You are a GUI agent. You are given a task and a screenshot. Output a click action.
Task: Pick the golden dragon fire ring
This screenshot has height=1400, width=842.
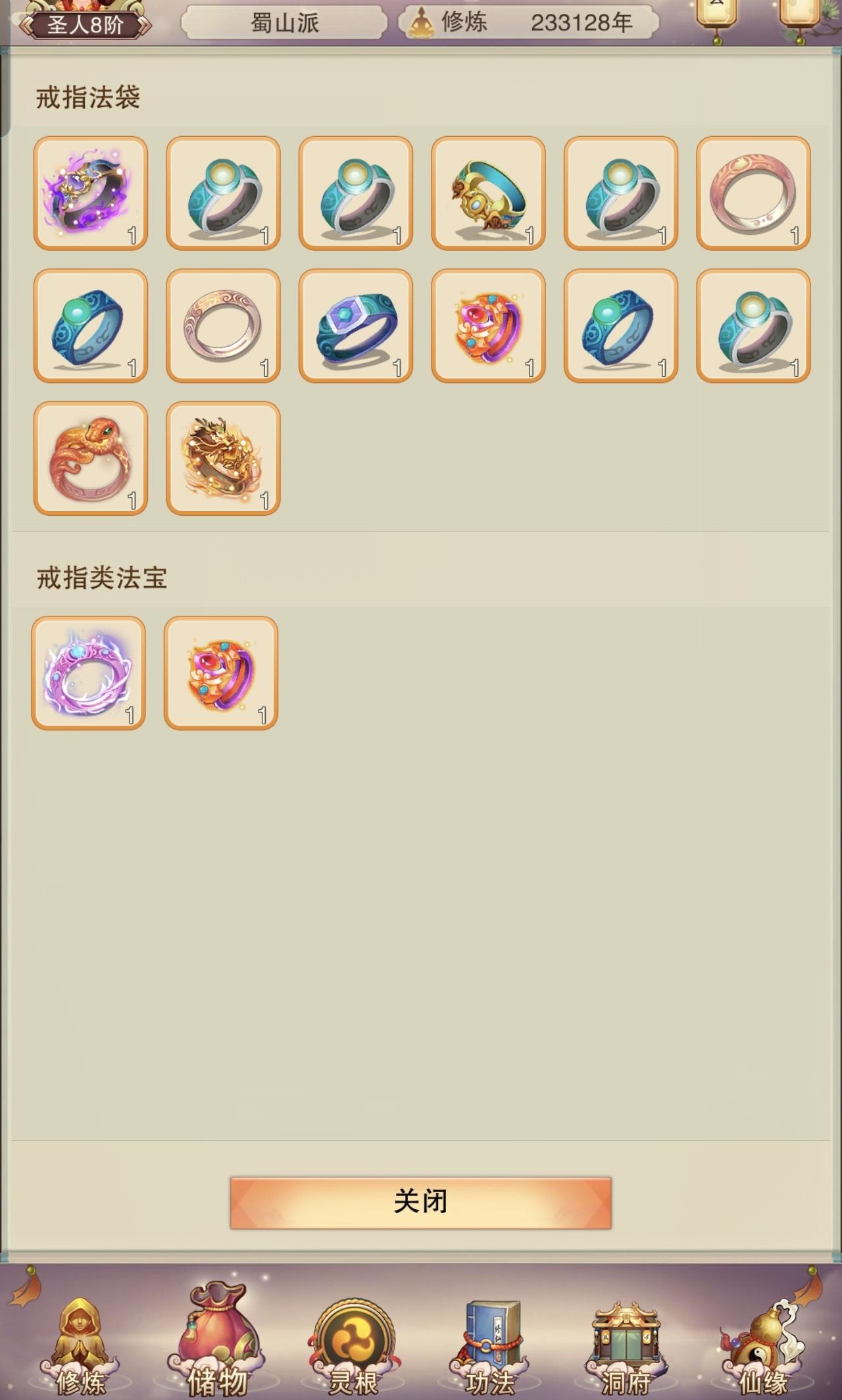(x=223, y=459)
